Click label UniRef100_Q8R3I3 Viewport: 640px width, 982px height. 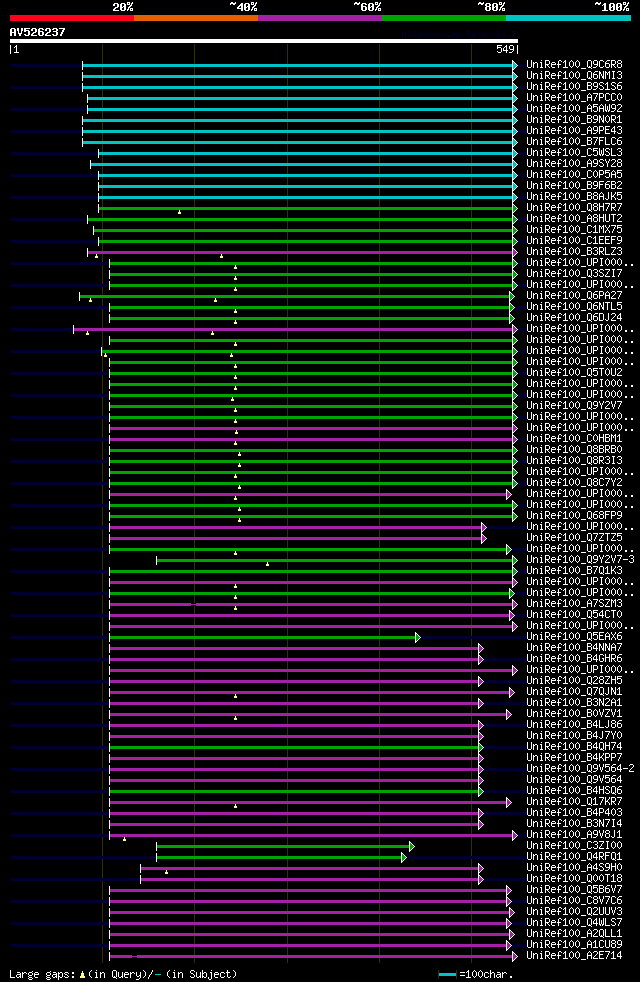tap(574, 461)
